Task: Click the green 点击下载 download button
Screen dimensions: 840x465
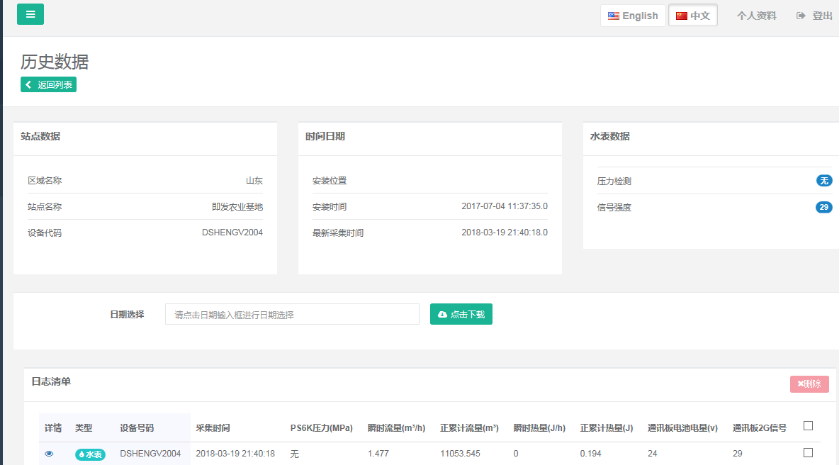Action: point(461,314)
